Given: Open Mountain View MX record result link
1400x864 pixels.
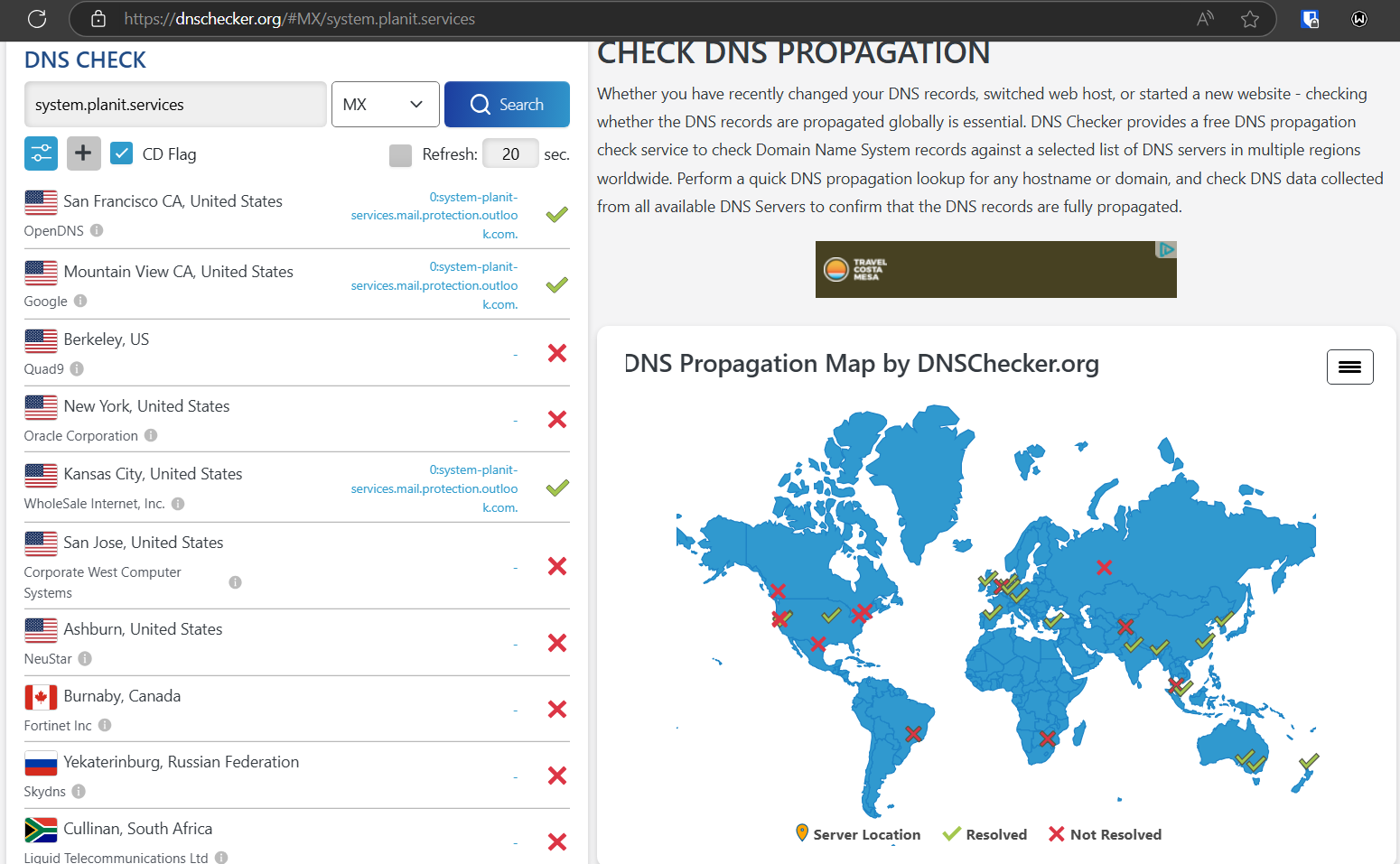Looking at the screenshot, I should coord(434,285).
